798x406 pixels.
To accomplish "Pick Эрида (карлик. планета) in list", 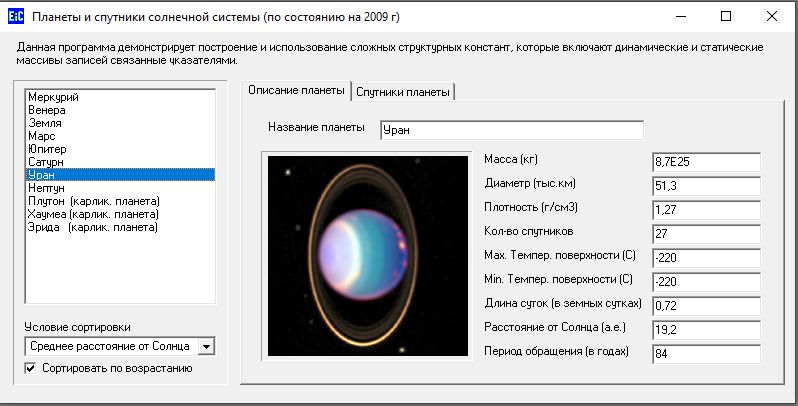I will [94, 227].
